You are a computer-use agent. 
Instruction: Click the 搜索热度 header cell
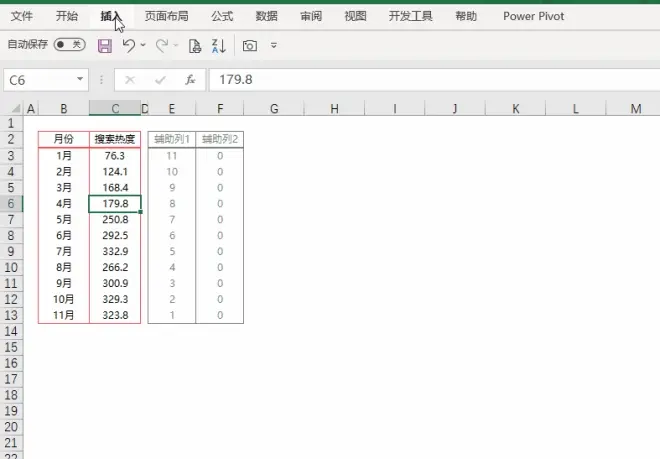click(115, 139)
